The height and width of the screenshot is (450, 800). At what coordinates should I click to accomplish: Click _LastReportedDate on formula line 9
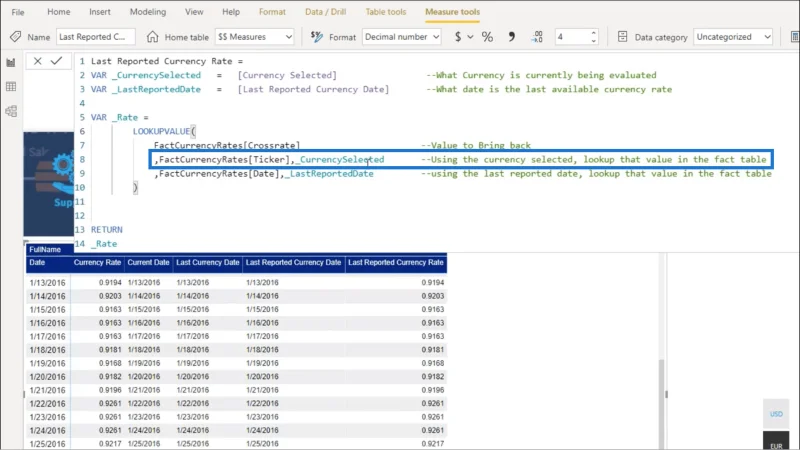(x=329, y=173)
